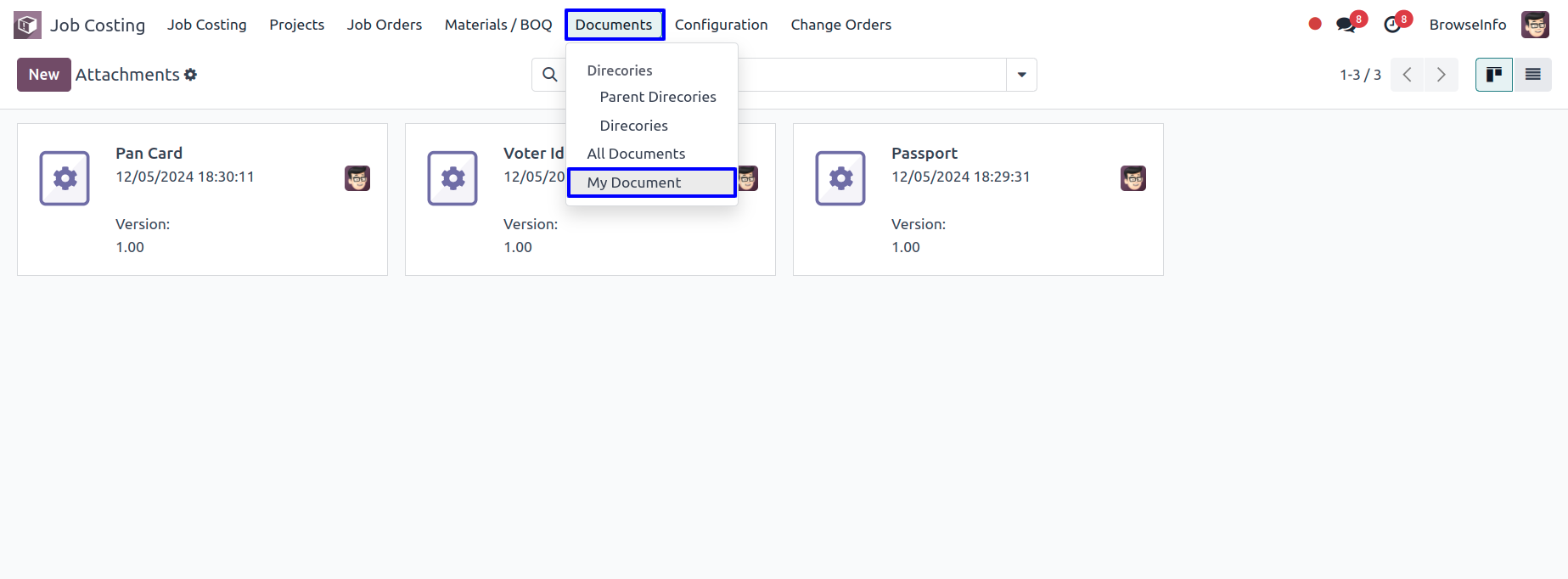Open the Attachments settings gear icon
This screenshot has width=1568, height=579.
tap(191, 75)
